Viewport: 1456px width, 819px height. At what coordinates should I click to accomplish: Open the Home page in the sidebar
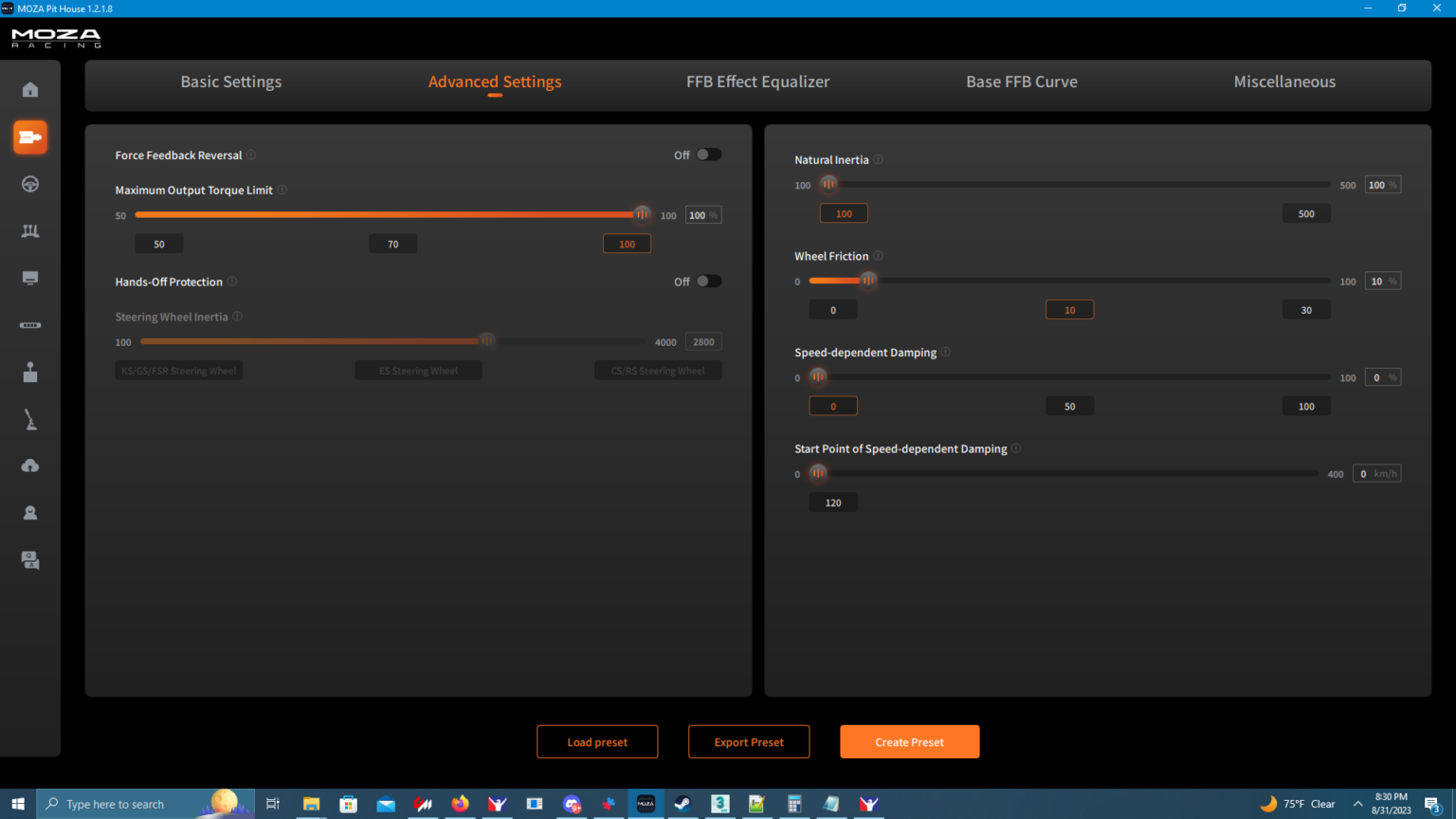coord(30,90)
